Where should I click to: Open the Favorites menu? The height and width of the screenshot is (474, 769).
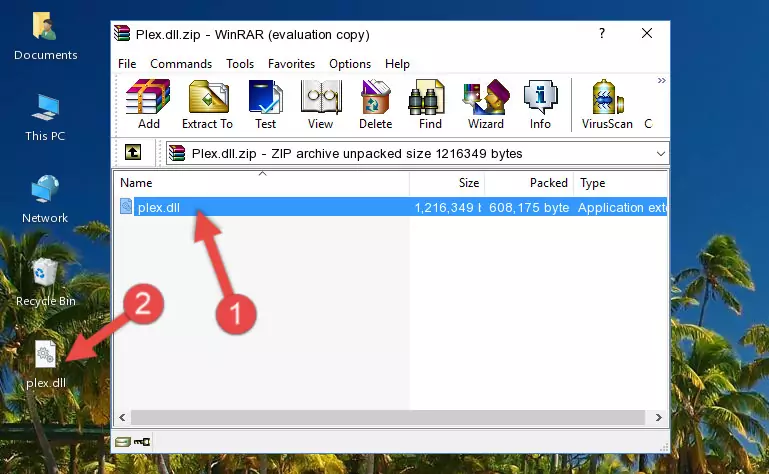coord(291,64)
